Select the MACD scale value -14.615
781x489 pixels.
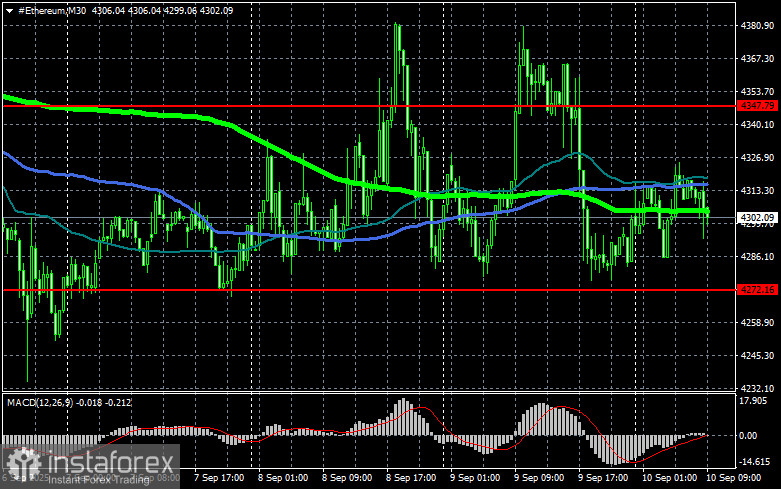tap(755, 462)
